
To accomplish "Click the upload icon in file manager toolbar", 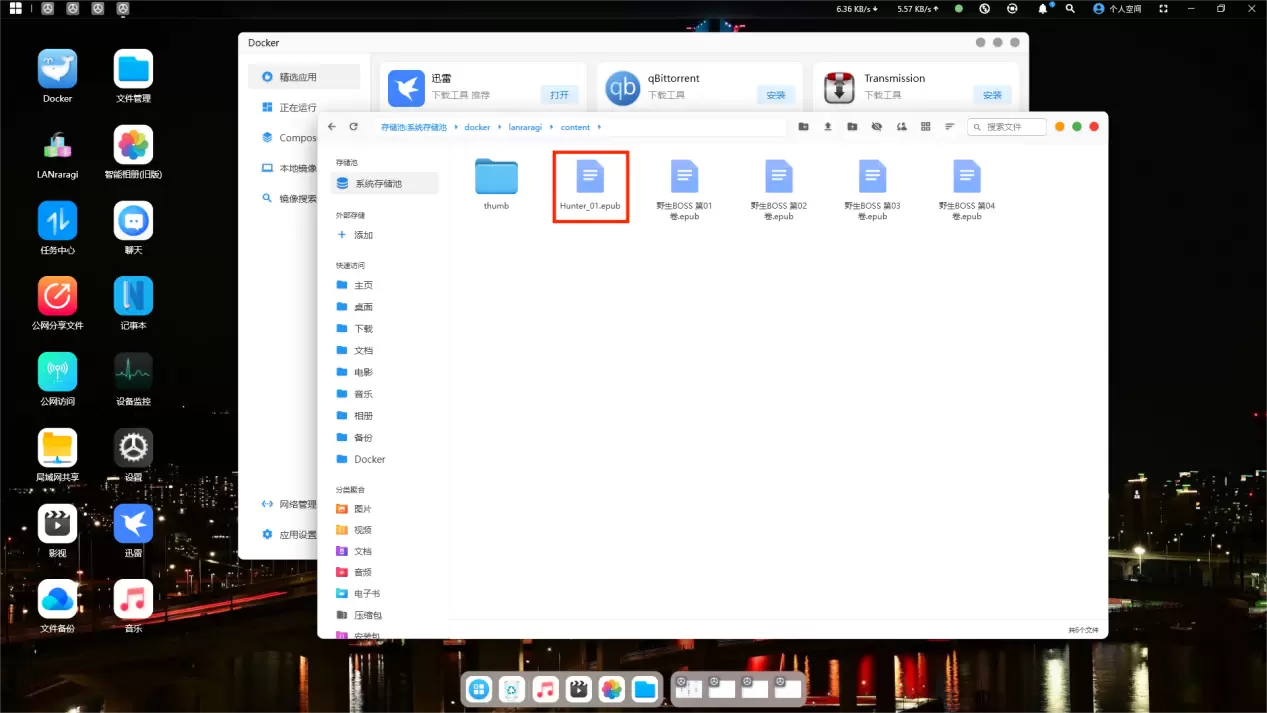I will tap(828, 127).
